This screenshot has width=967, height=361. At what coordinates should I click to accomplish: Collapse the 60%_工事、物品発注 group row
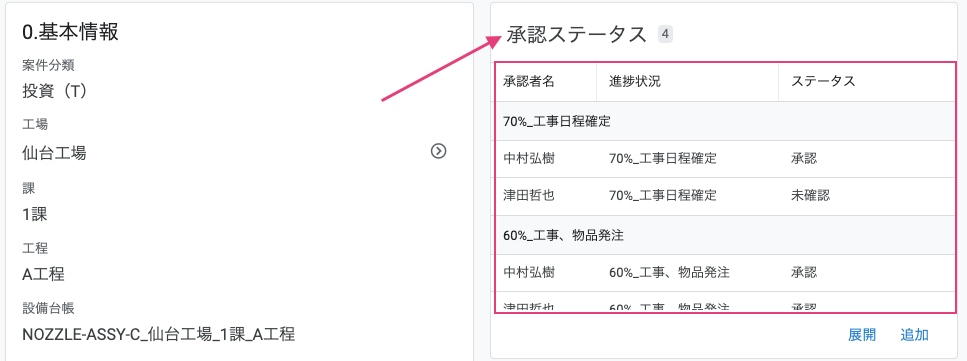click(726, 235)
